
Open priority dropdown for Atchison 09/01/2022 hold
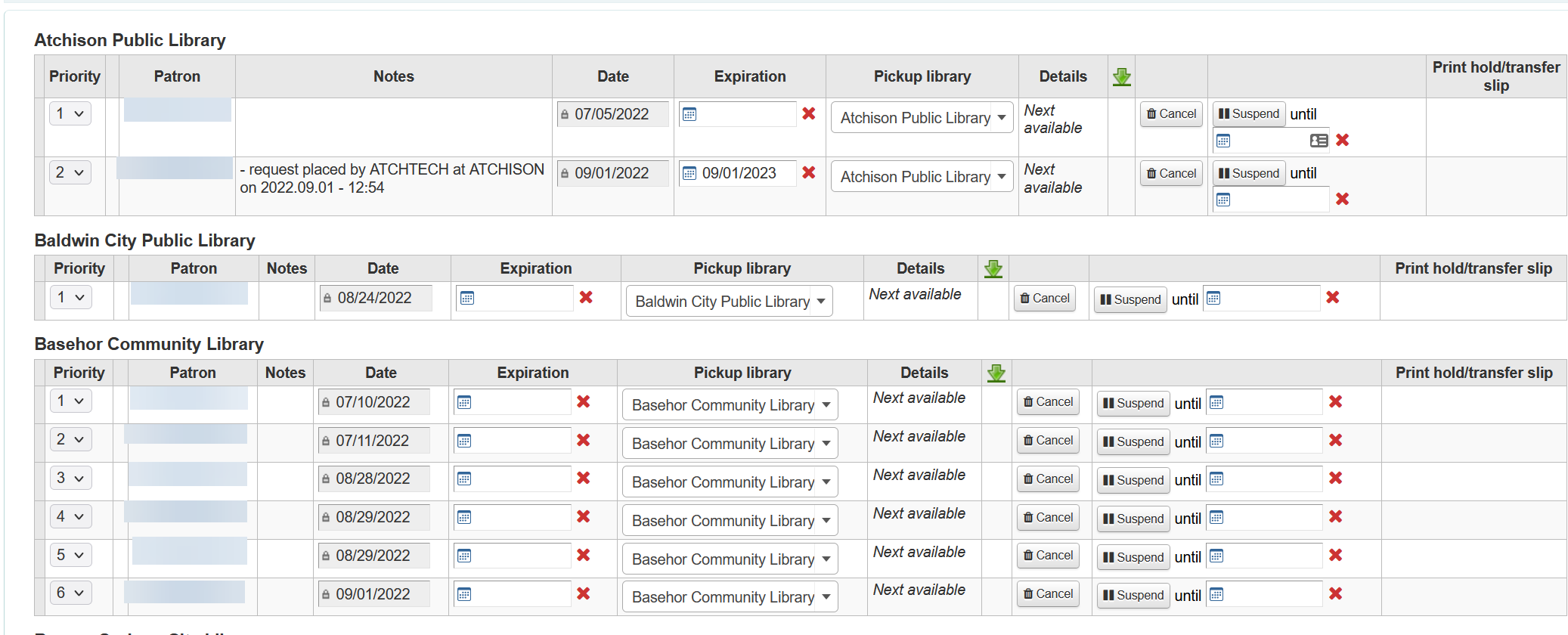coord(70,173)
